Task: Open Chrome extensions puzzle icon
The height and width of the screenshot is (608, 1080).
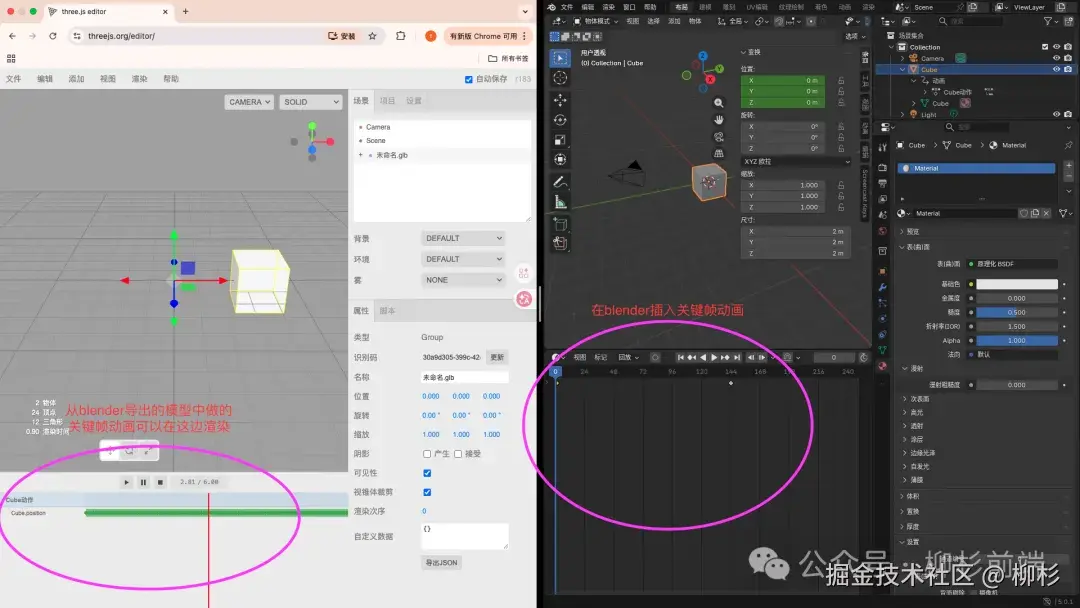Action: pyautogui.click(x=401, y=36)
